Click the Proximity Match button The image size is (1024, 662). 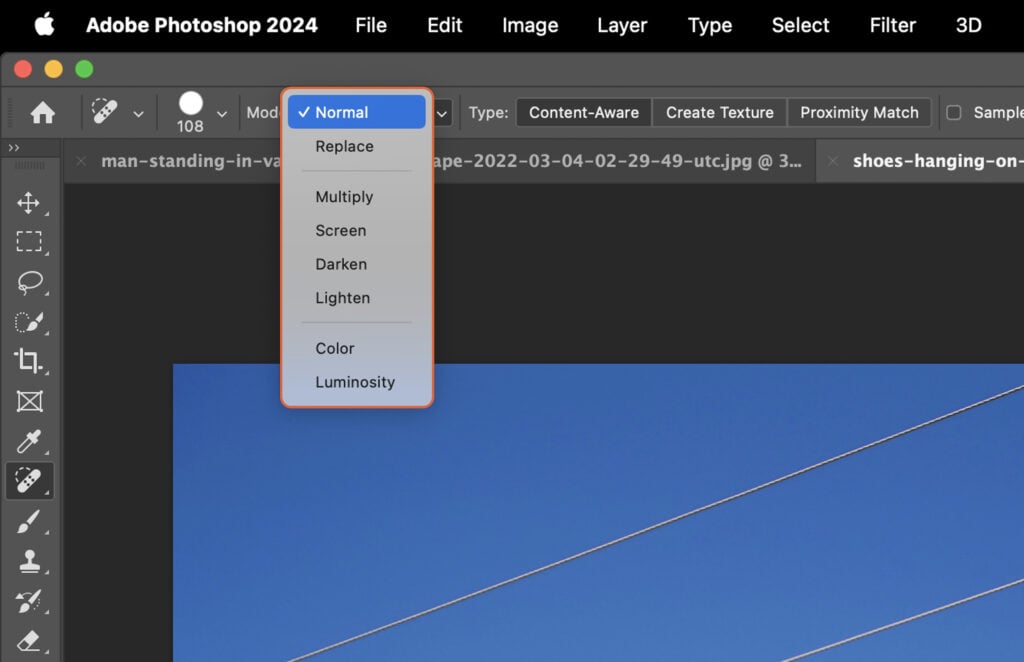pyautogui.click(x=859, y=112)
